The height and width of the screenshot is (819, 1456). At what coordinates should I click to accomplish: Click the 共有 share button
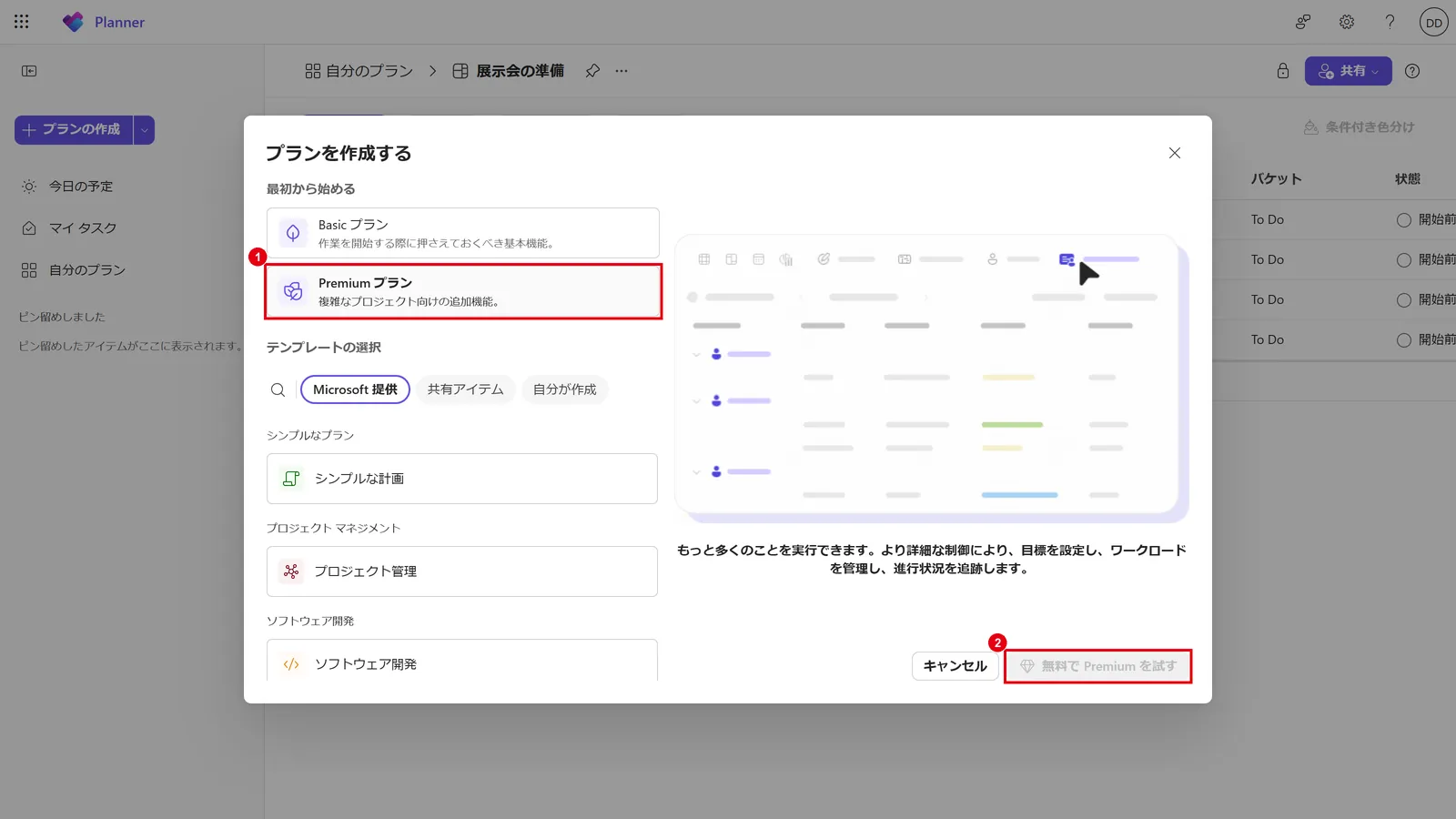pyautogui.click(x=1348, y=71)
